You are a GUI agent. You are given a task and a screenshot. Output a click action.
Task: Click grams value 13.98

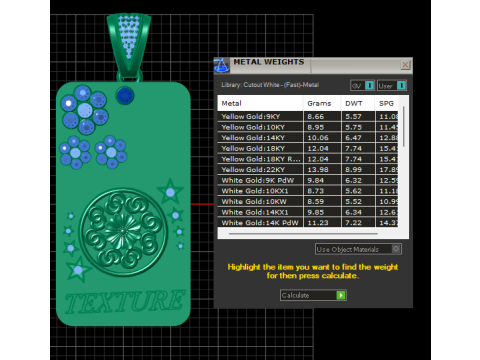[318, 170]
